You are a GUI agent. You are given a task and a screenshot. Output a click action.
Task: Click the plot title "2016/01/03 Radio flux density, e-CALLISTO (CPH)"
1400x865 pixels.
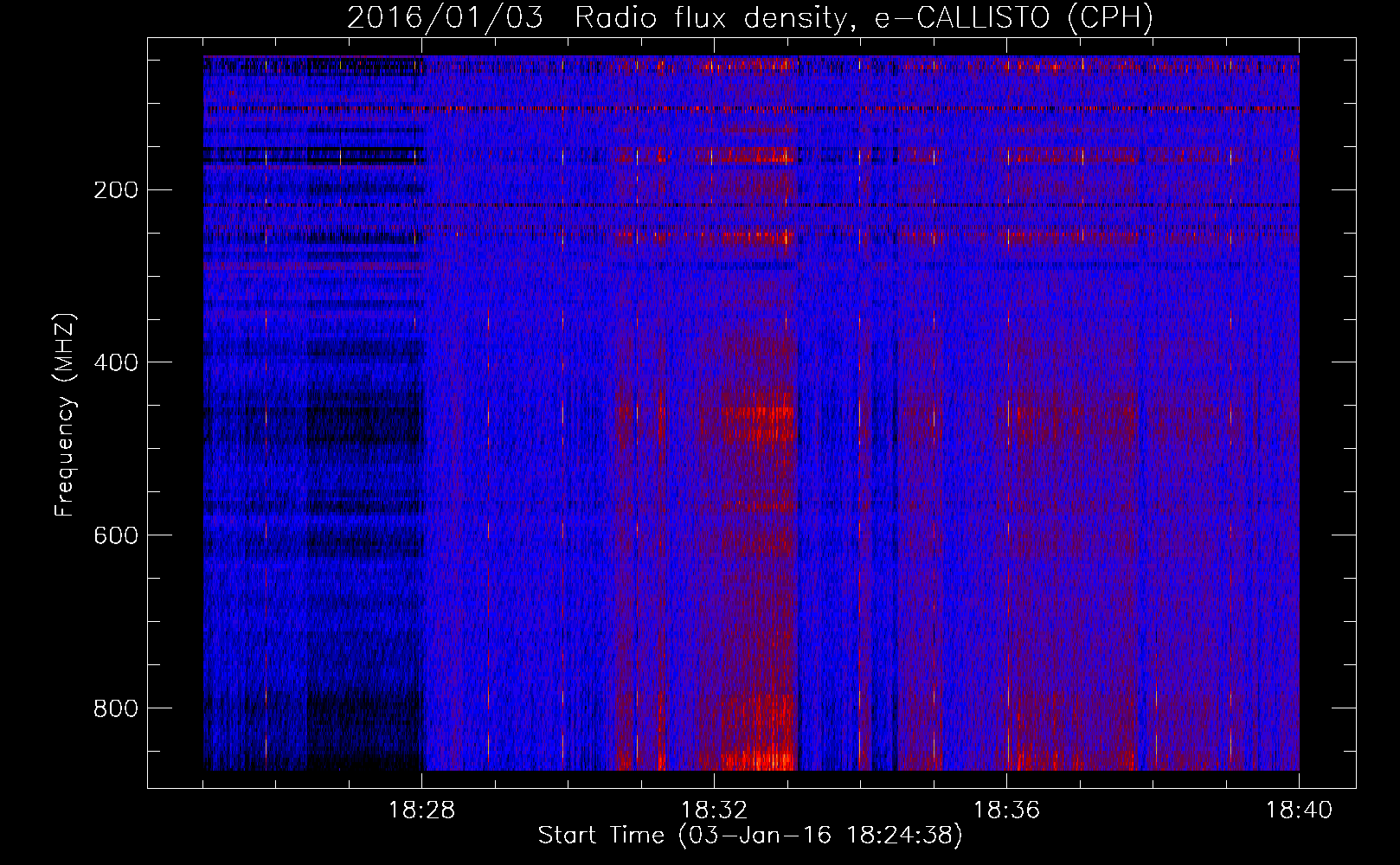pos(750,18)
